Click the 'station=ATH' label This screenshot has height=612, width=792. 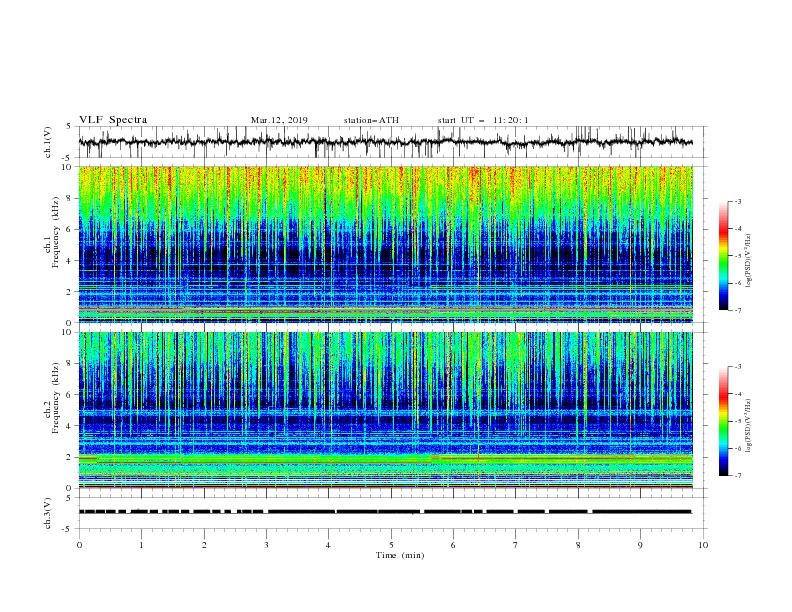[371, 120]
